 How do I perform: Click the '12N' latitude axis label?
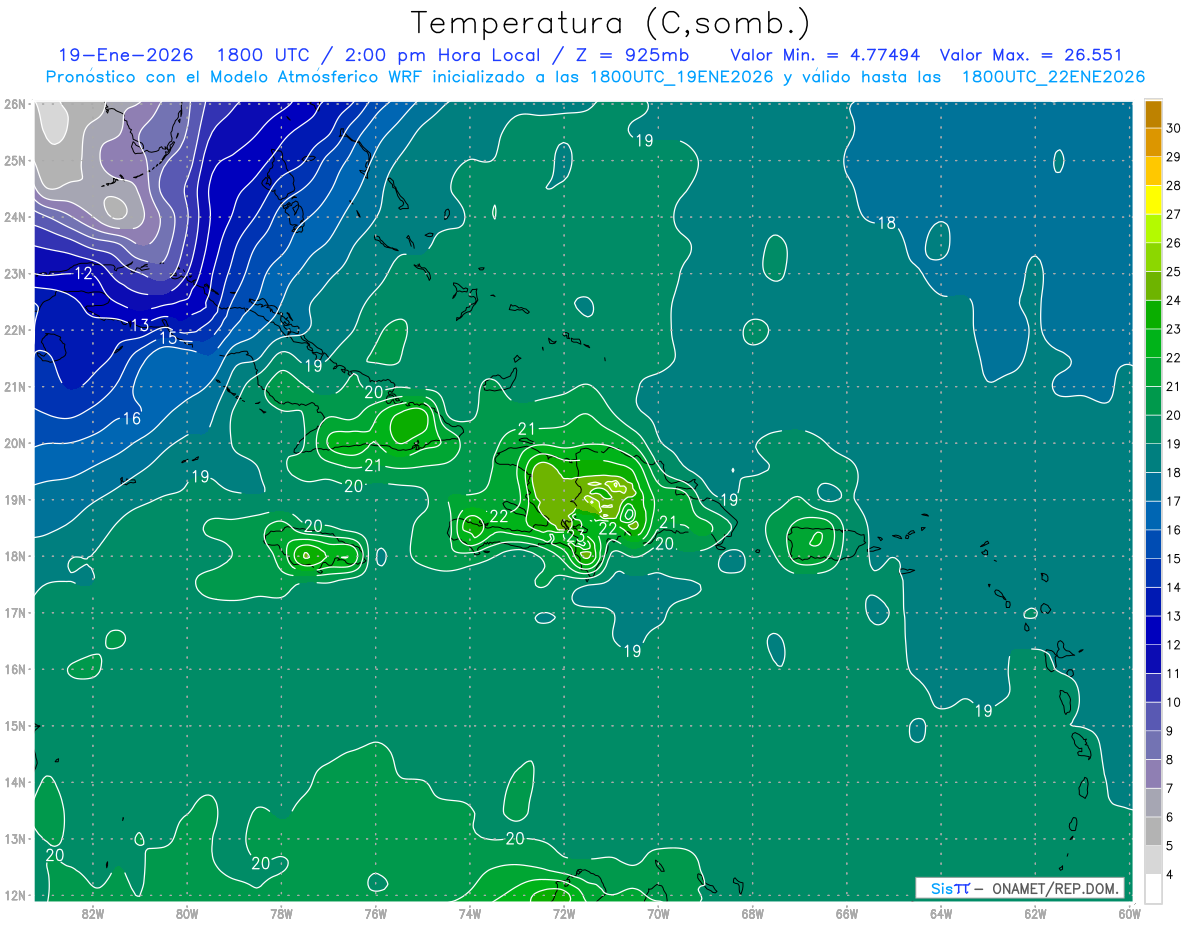tap(15, 895)
